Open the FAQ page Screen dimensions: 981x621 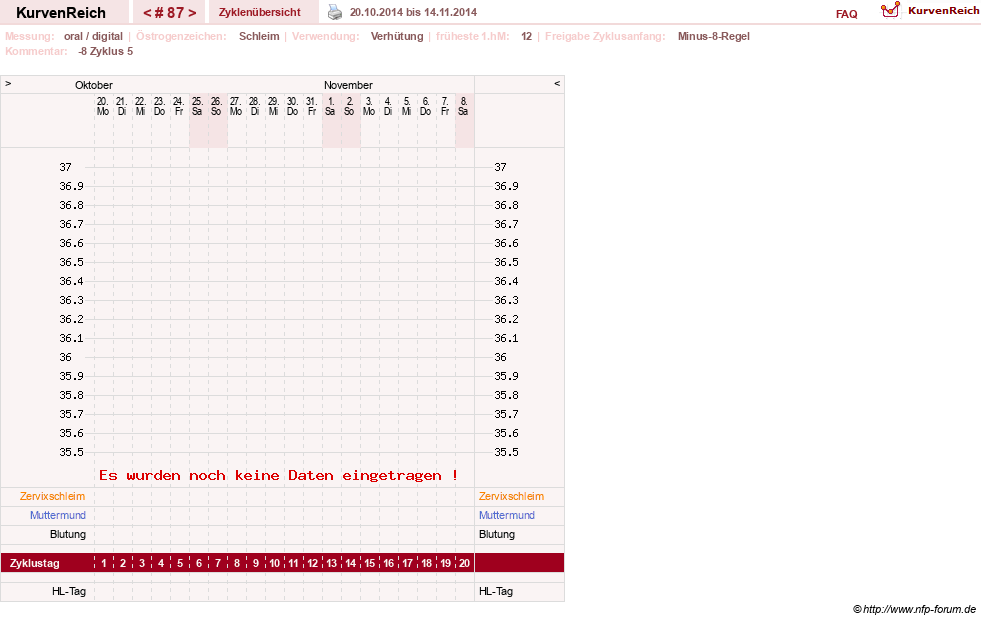tap(846, 14)
